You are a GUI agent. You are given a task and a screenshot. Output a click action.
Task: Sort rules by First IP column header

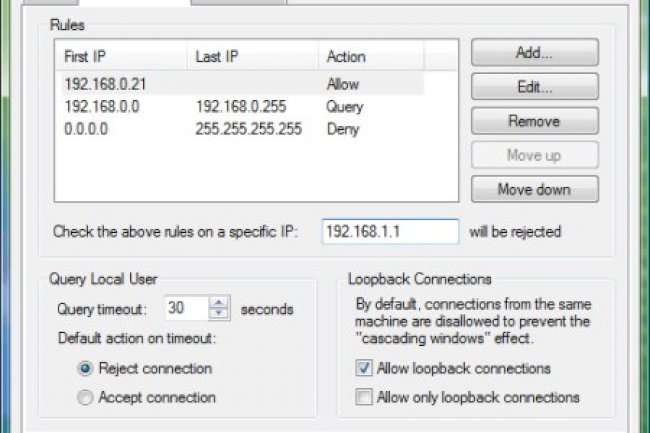pos(120,57)
